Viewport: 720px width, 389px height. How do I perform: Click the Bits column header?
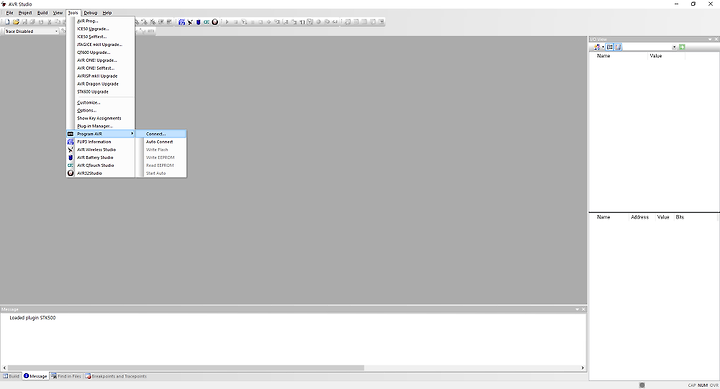coord(680,217)
